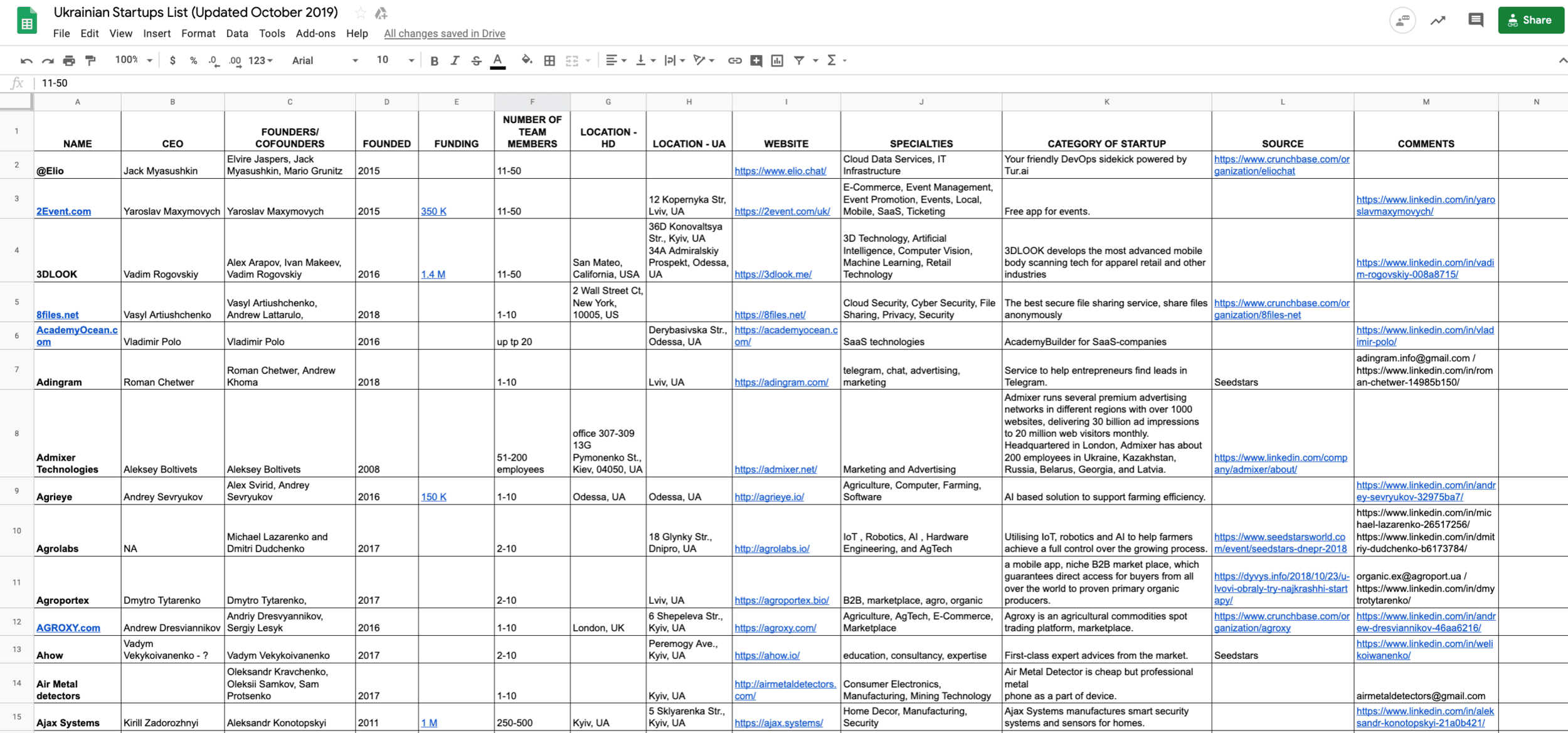Image resolution: width=1568 pixels, height=733 pixels.
Task: Open the Add-ons menu
Action: pos(315,33)
